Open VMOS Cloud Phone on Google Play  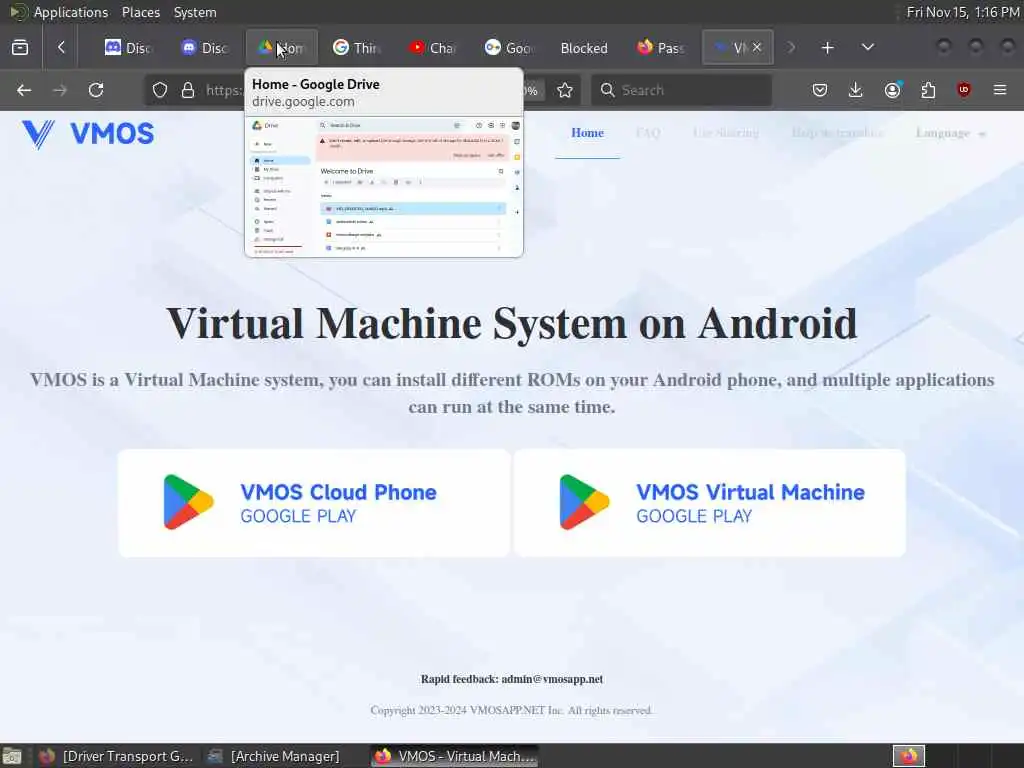(313, 503)
